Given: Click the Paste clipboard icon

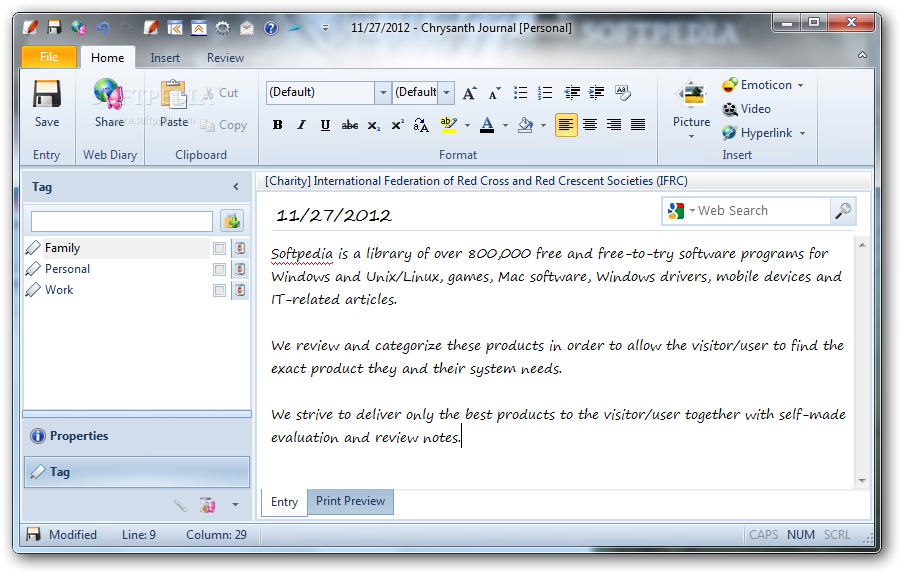Looking at the screenshot, I should [x=174, y=94].
